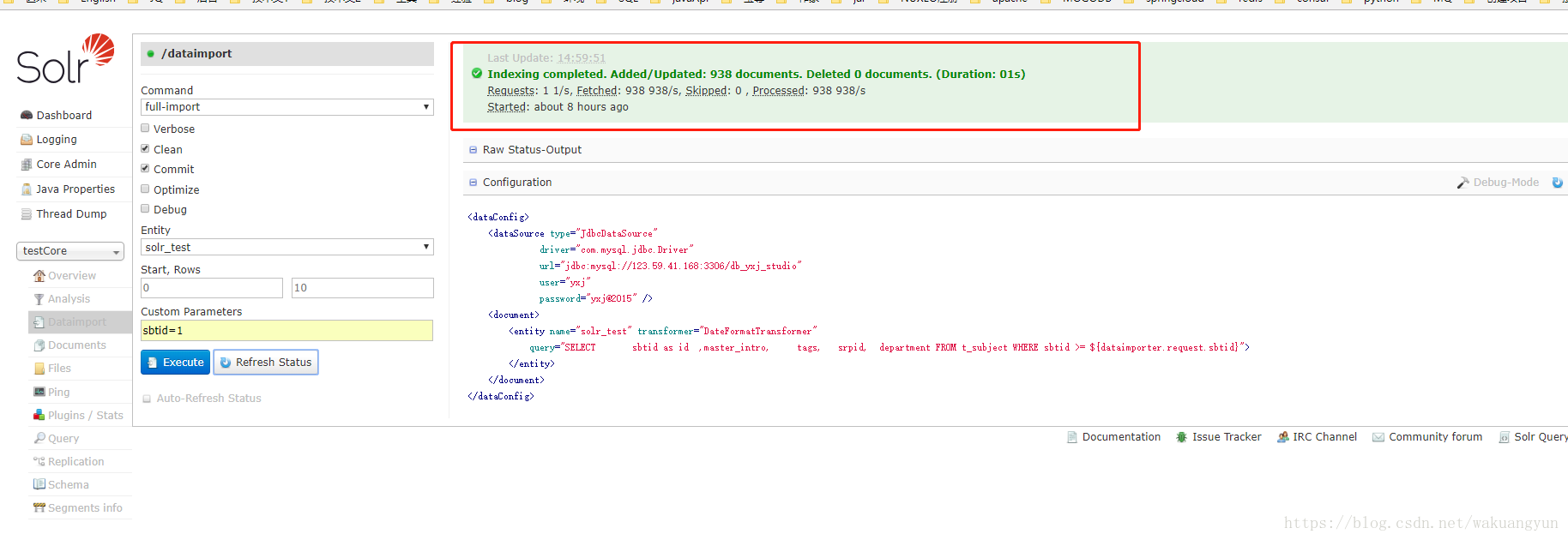Screen dimensions: 1568x540
Task: Enable the Optimize checkbox
Action: coord(145,189)
